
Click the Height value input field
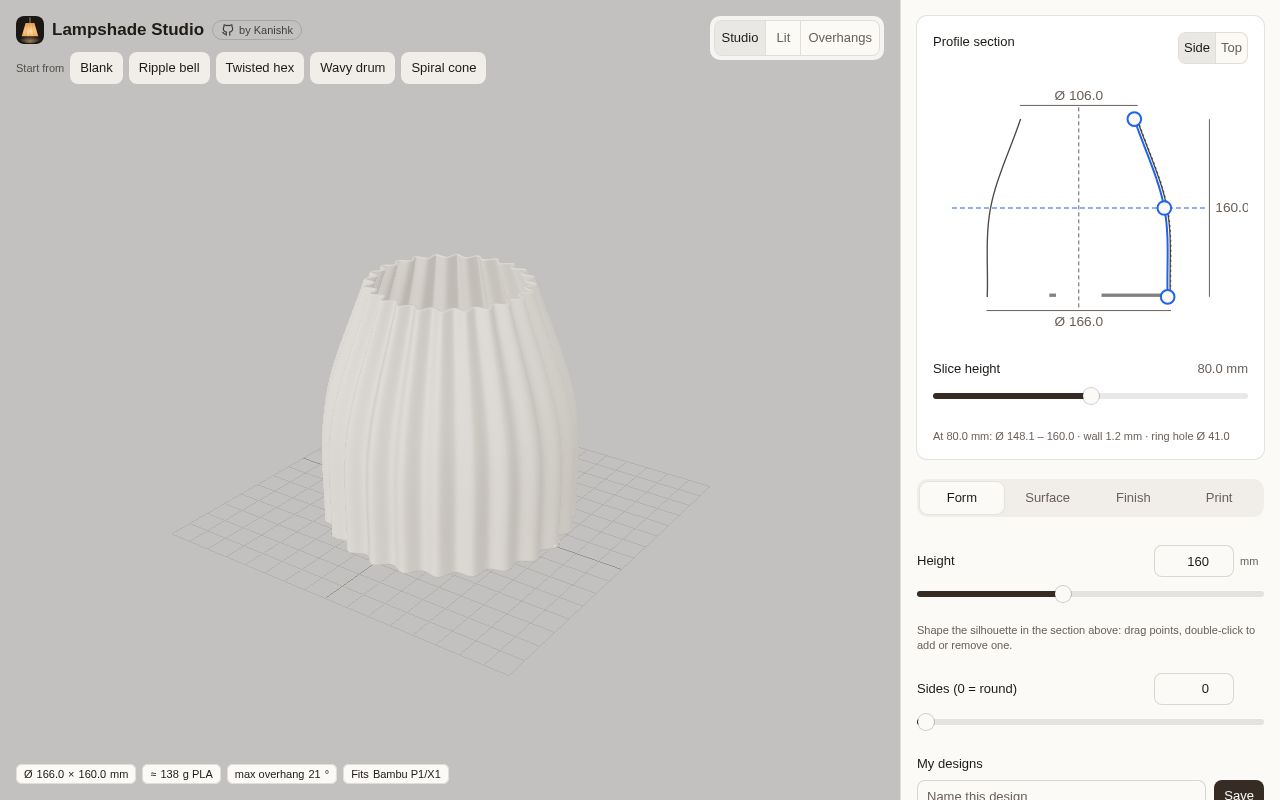(x=1194, y=561)
